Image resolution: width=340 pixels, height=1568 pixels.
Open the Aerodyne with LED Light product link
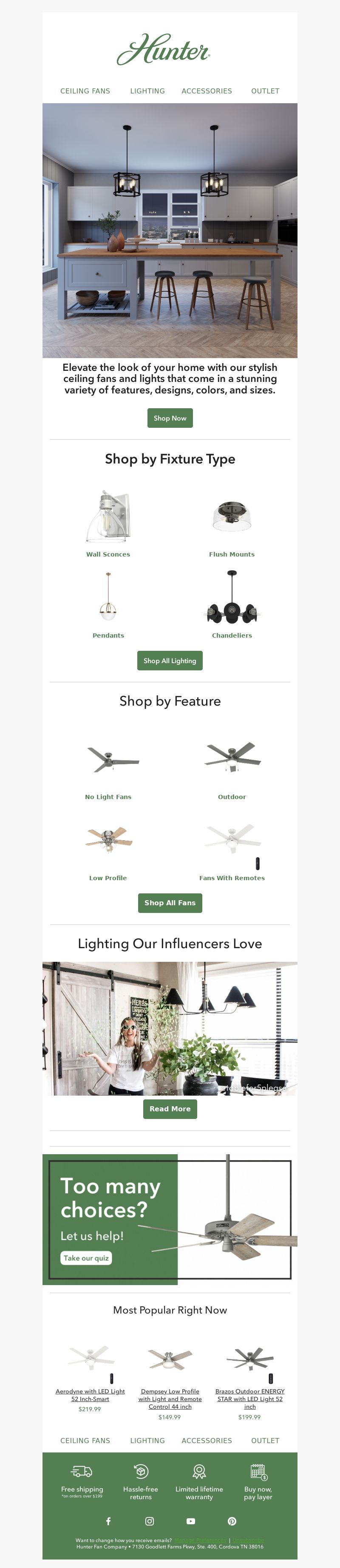pyautogui.click(x=90, y=1395)
